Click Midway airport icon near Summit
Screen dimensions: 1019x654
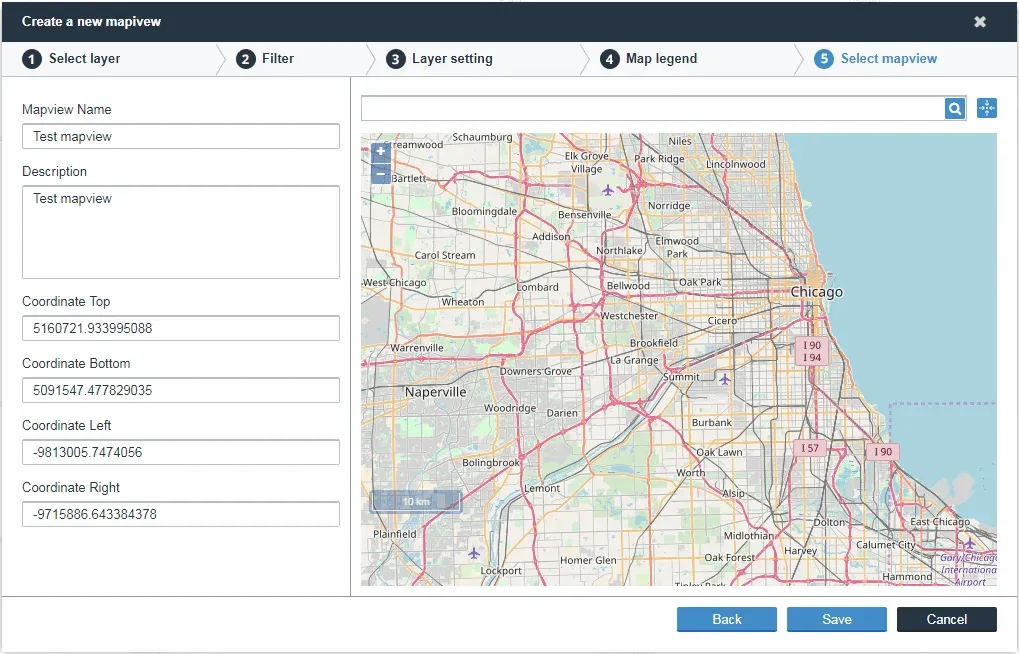click(725, 378)
